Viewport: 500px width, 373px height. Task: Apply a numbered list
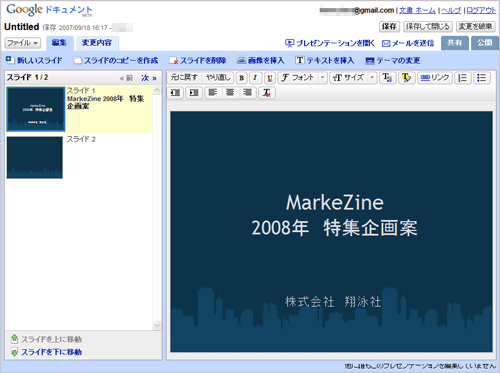(x=463, y=78)
